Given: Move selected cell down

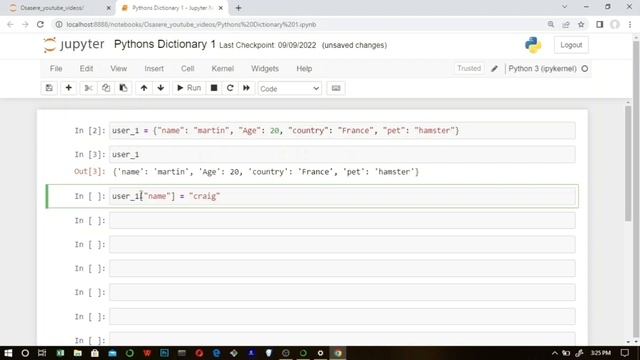Looking at the screenshot, I should click(x=161, y=88).
